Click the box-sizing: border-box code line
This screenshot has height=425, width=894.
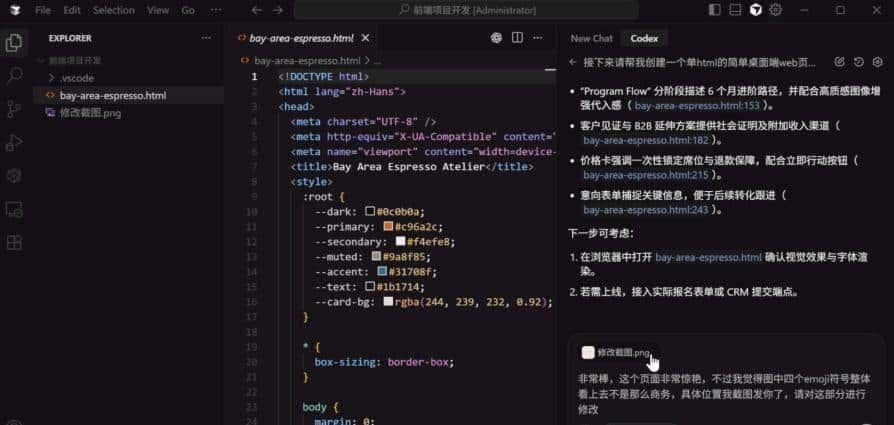(x=384, y=362)
